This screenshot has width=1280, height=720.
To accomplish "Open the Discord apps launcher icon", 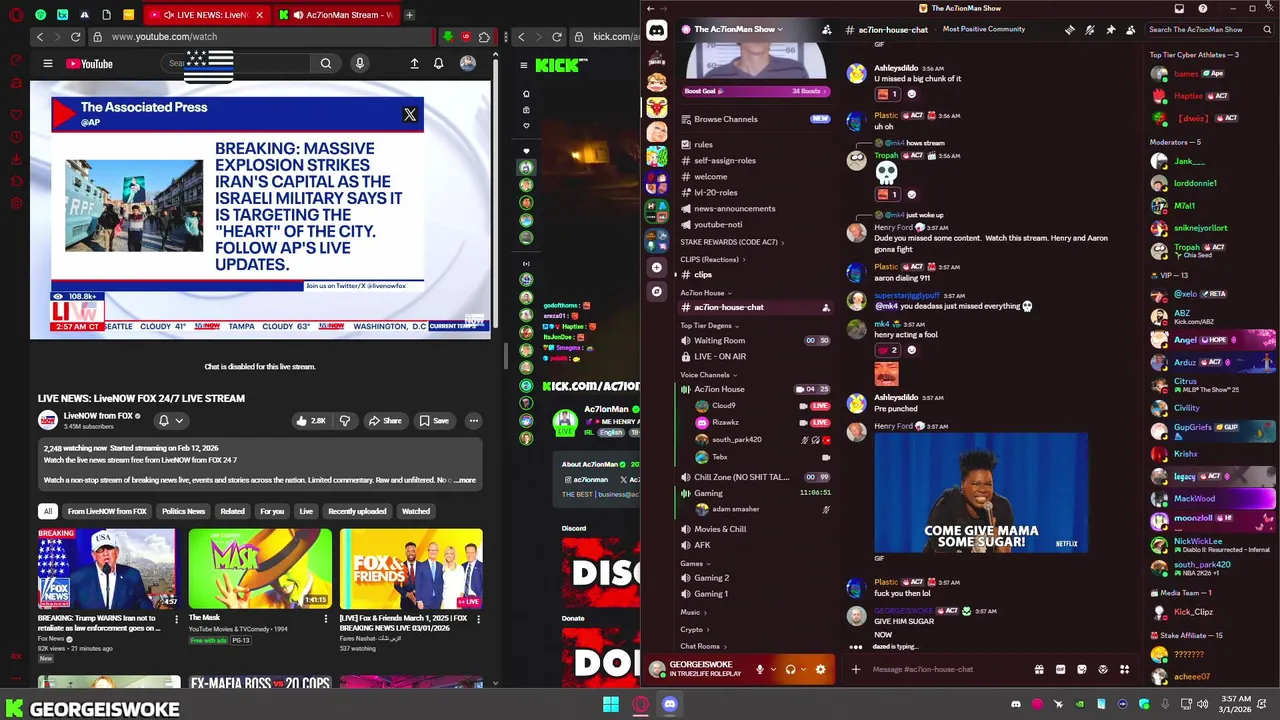I will pyautogui.click(x=1124, y=669).
